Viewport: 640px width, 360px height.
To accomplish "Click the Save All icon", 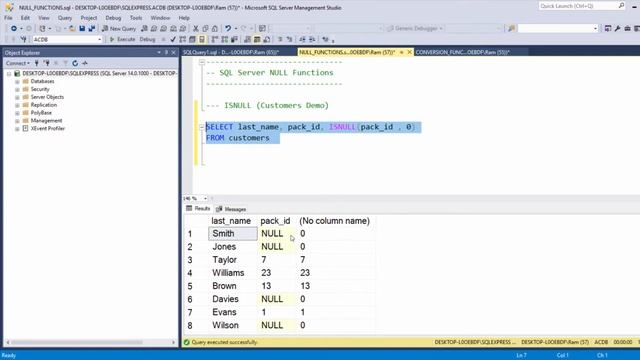I will click(x=92, y=29).
